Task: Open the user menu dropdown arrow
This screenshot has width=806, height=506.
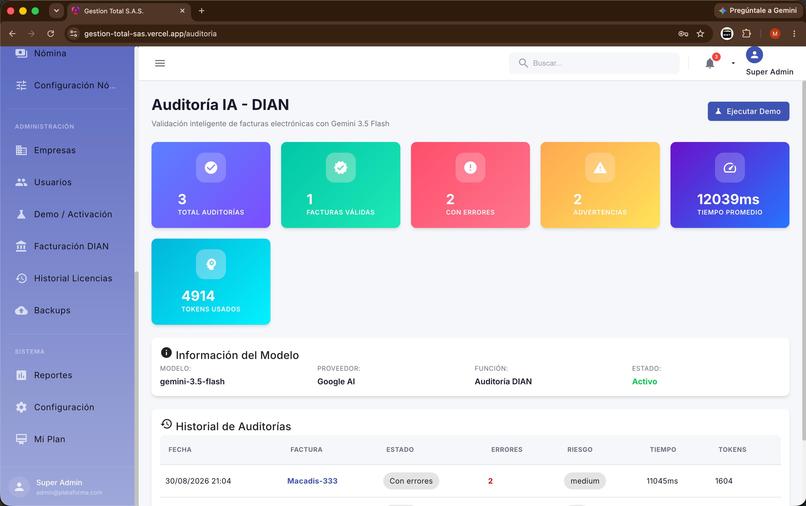Action: (x=733, y=63)
